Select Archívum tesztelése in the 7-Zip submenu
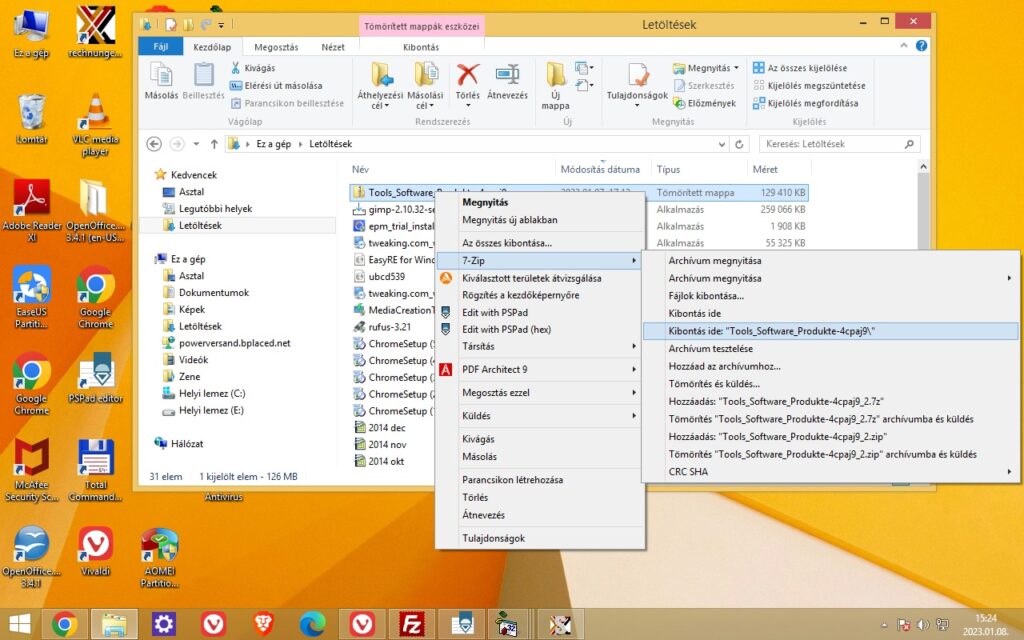This screenshot has height=640, width=1024. pos(831,349)
